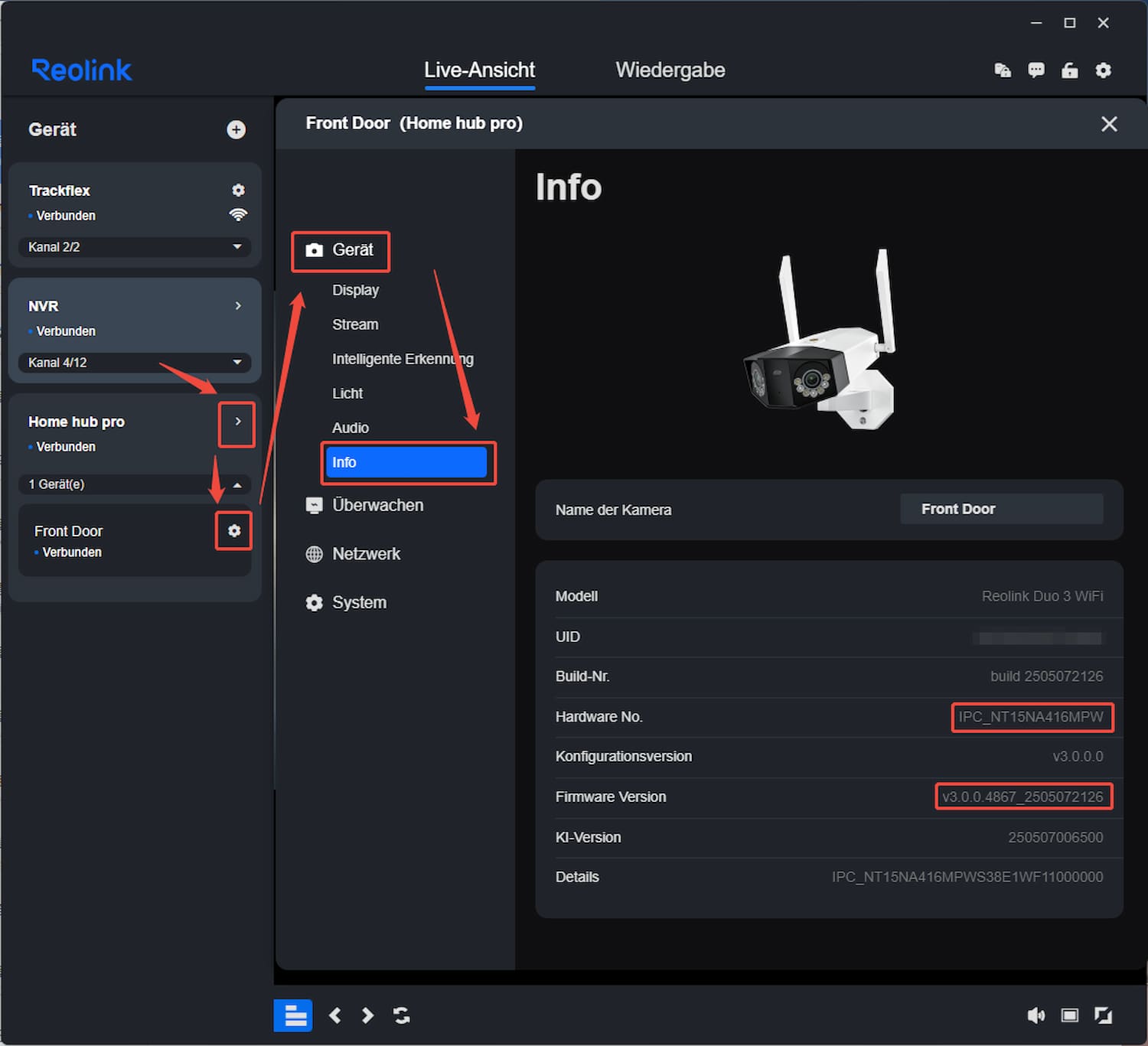Open app settings gear in header
The height and width of the screenshot is (1046, 1148).
(1104, 70)
